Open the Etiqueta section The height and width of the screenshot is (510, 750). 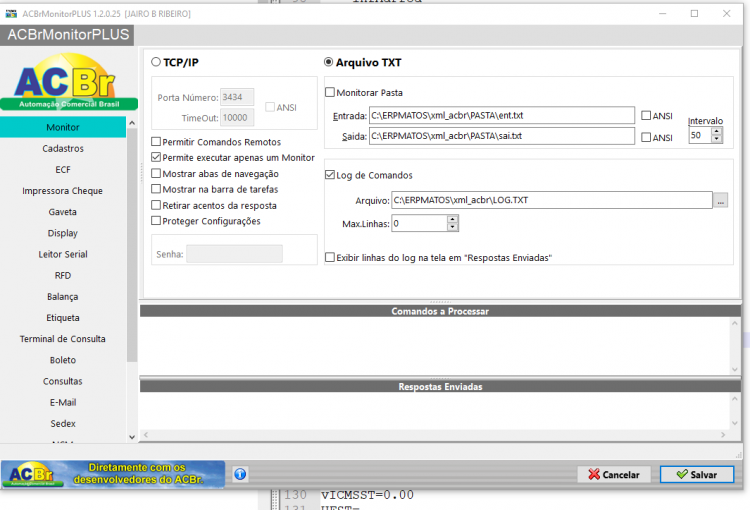tap(63, 318)
